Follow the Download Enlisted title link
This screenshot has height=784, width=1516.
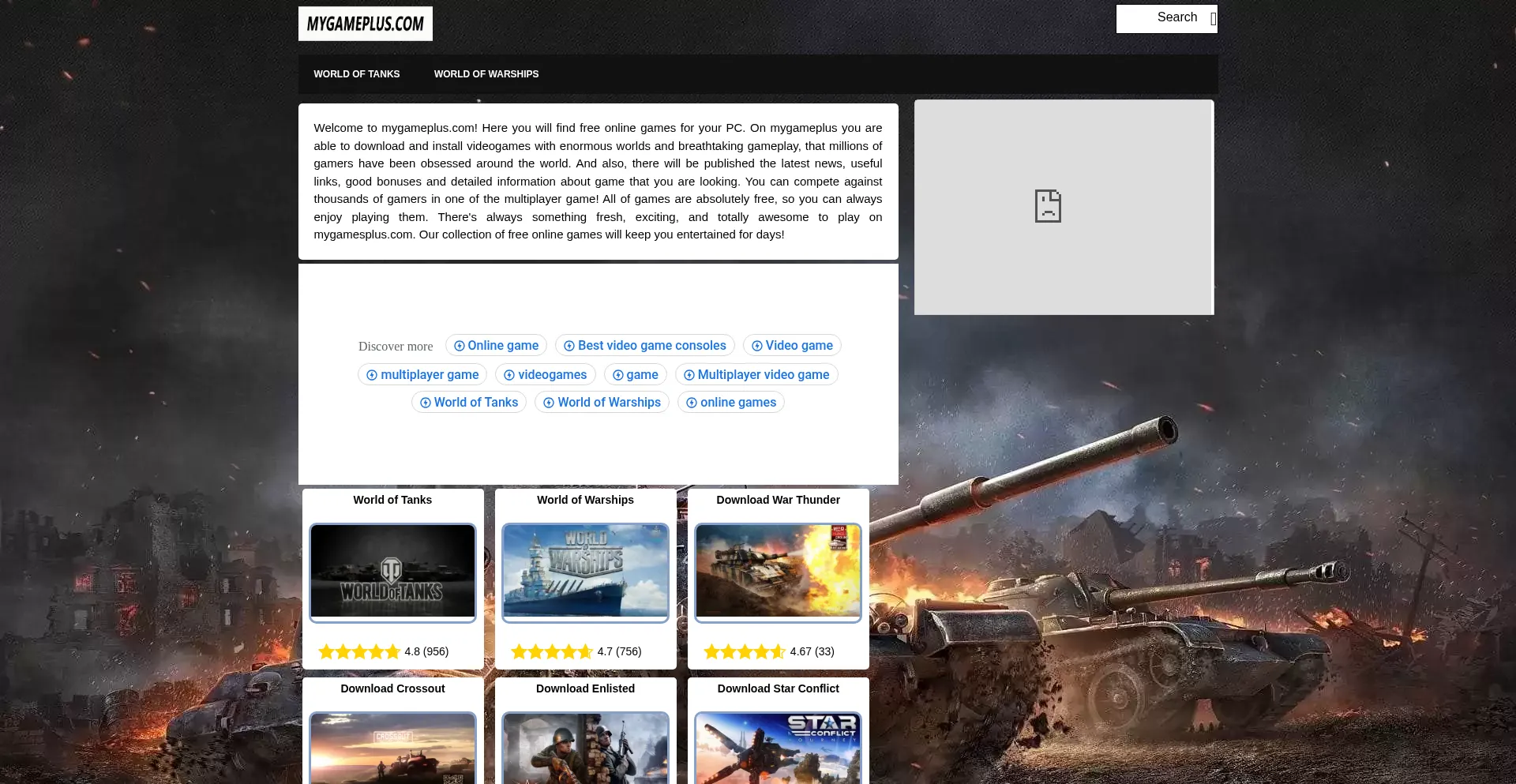[585, 688]
